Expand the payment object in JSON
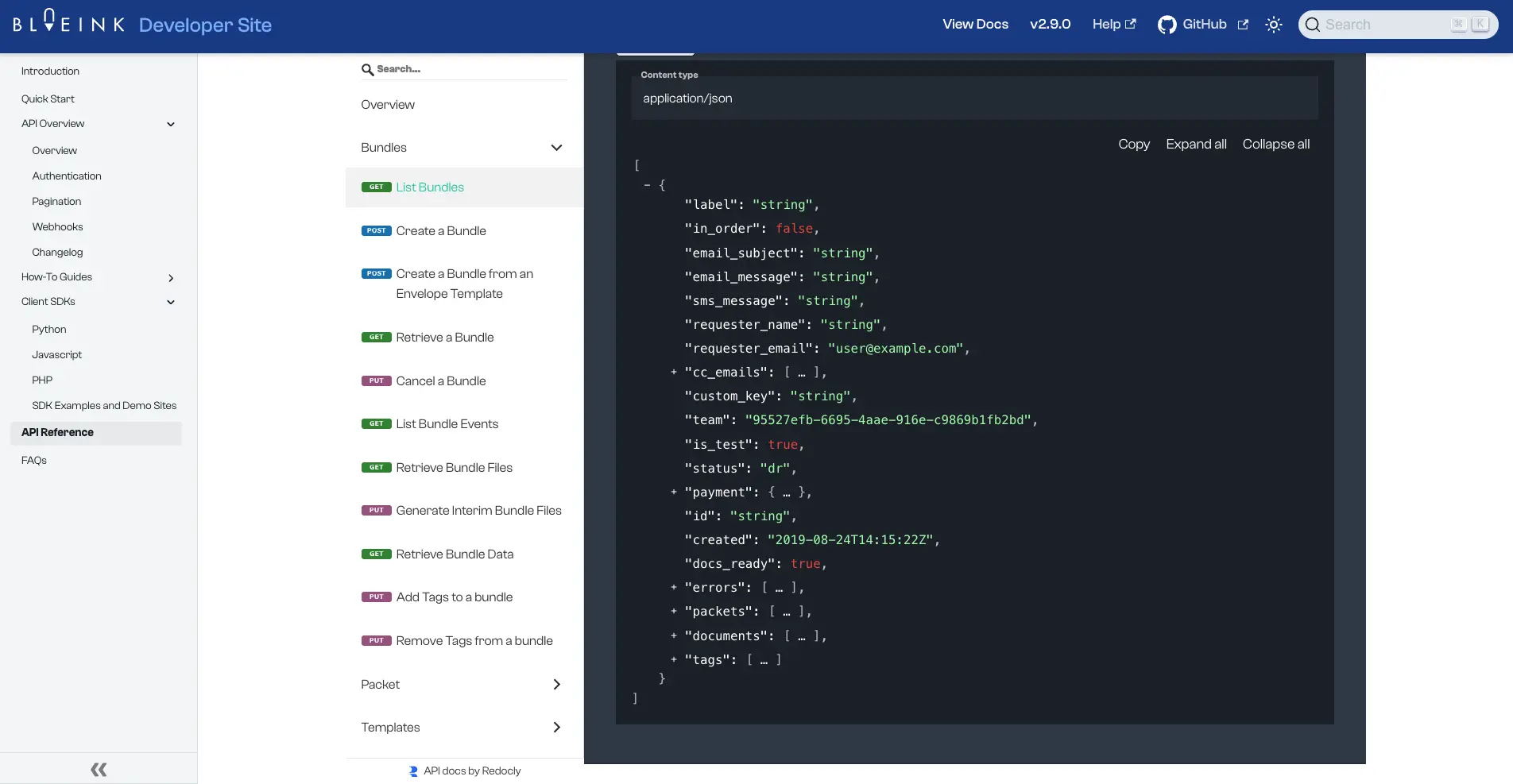 point(674,492)
